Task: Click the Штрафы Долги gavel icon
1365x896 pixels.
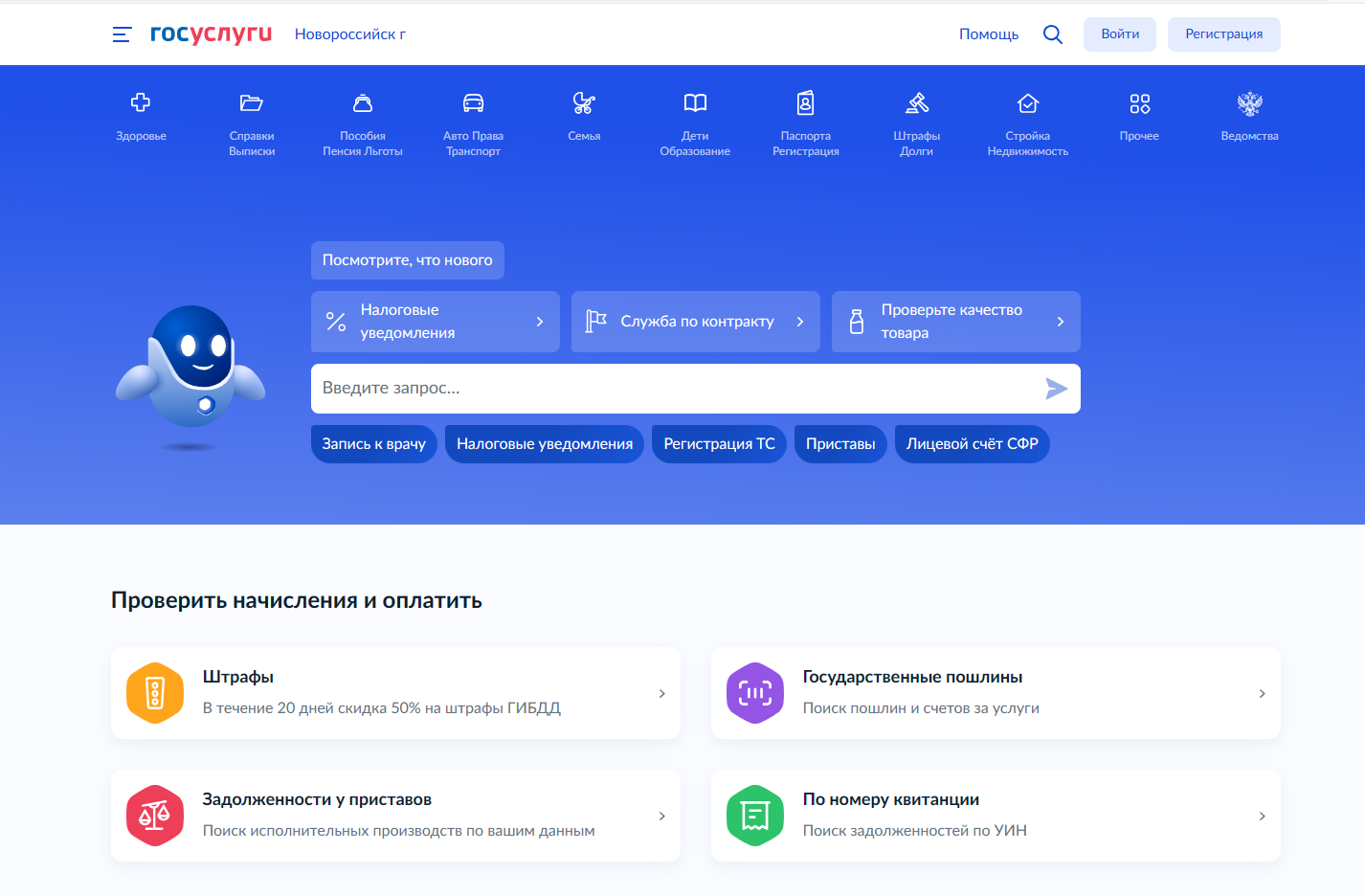Action: (917, 102)
